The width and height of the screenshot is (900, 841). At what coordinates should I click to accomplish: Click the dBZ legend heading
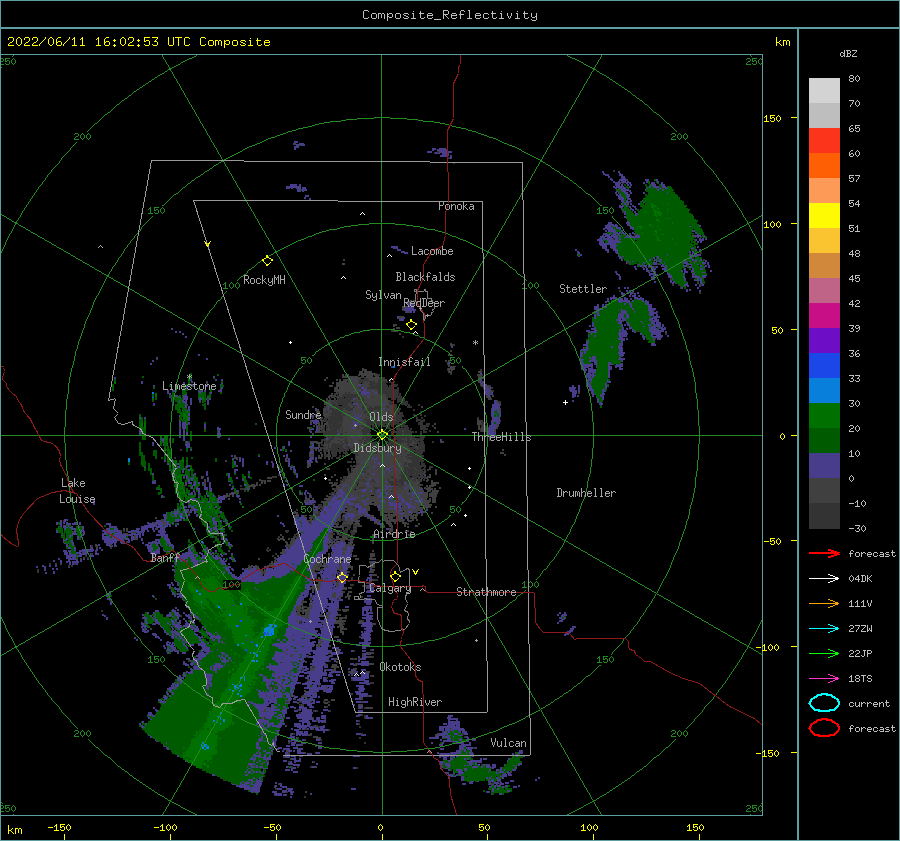[848, 53]
